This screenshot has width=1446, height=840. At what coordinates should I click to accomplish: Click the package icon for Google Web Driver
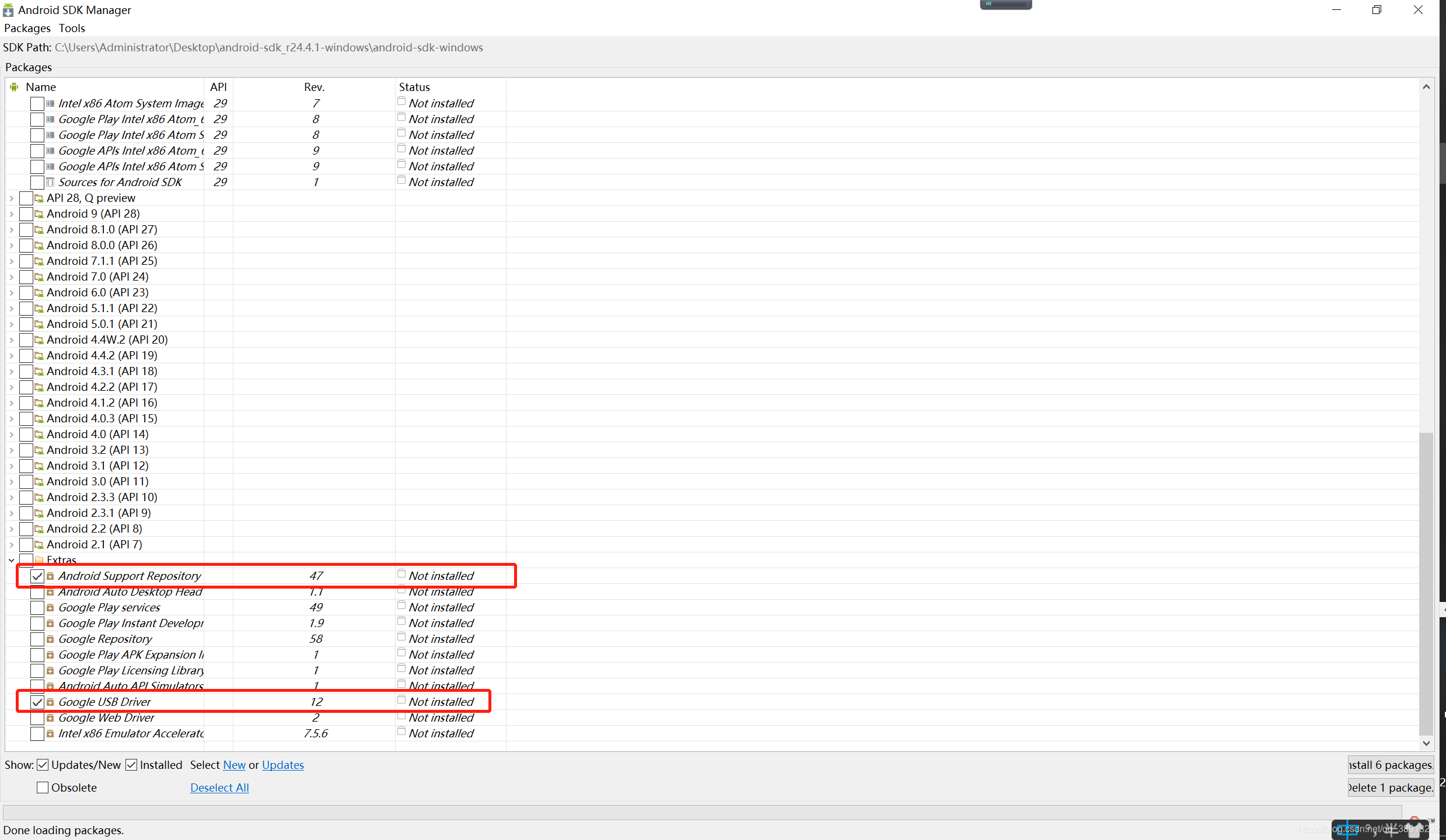[x=50, y=718]
